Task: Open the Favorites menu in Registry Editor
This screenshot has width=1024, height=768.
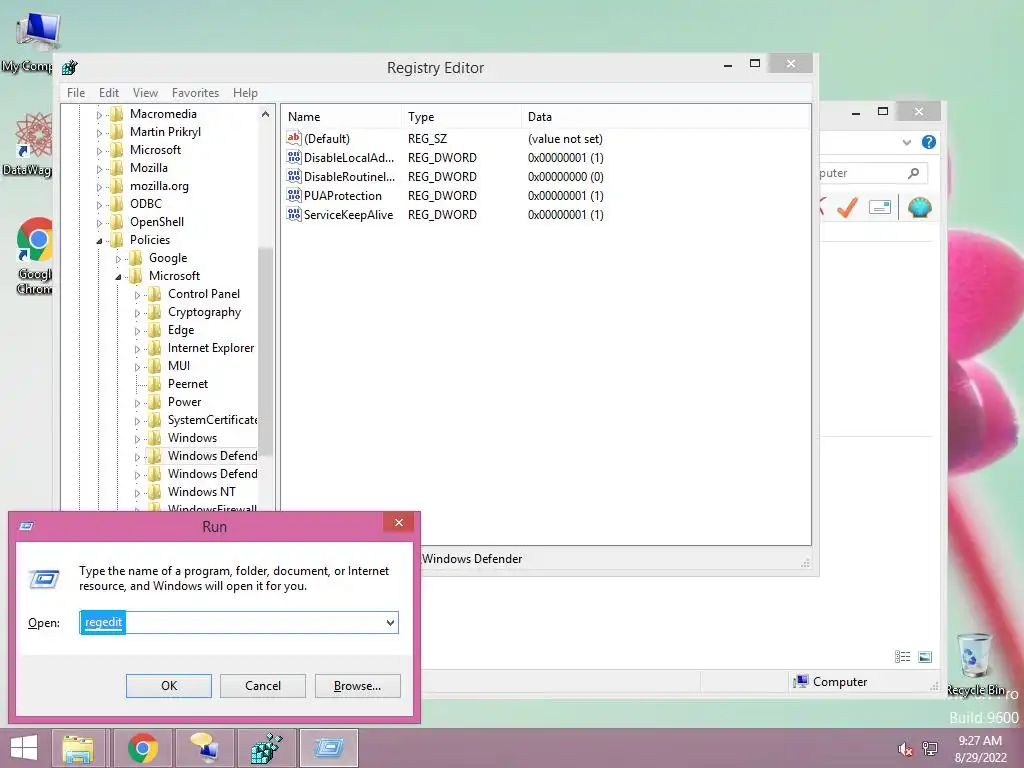Action: pos(195,93)
